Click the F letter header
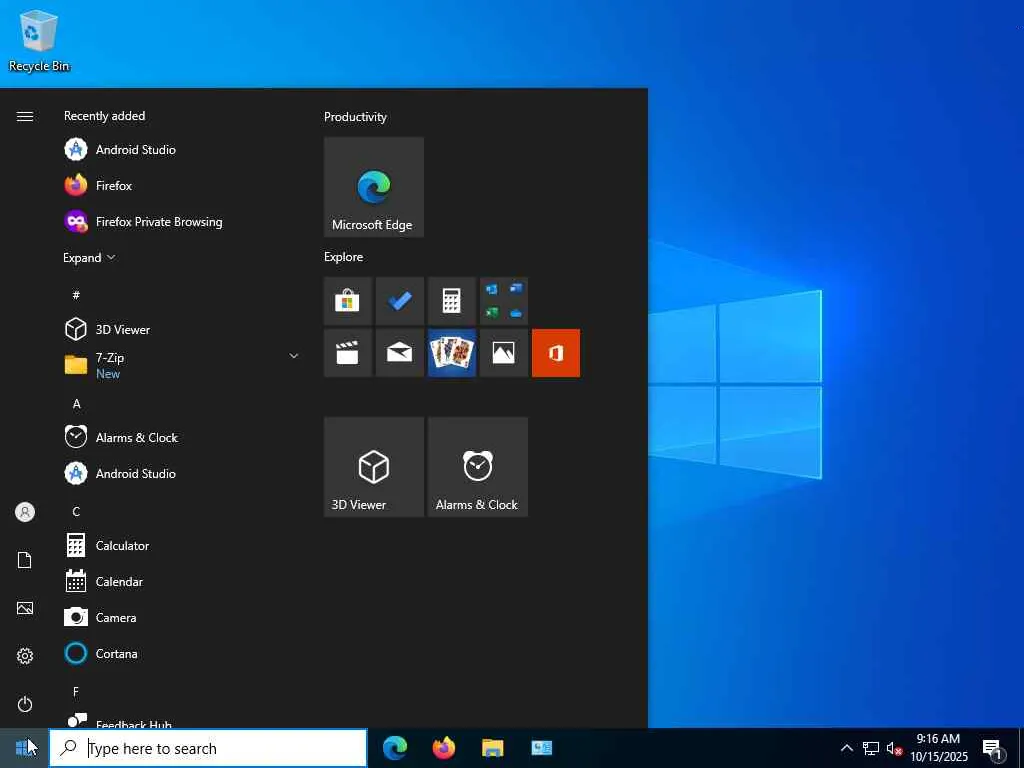 pyautogui.click(x=76, y=692)
